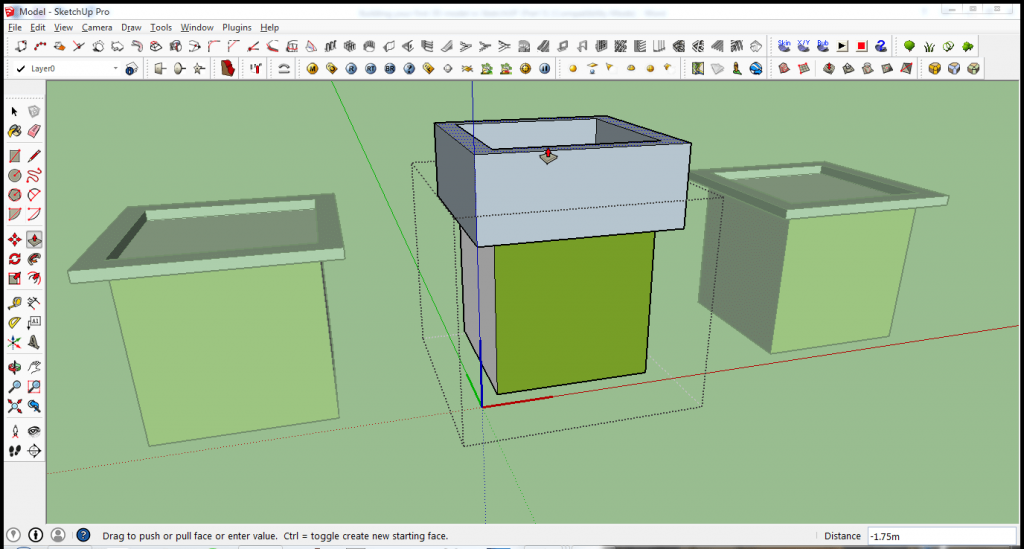Open the File menu
The image size is (1024, 549).
[14, 27]
